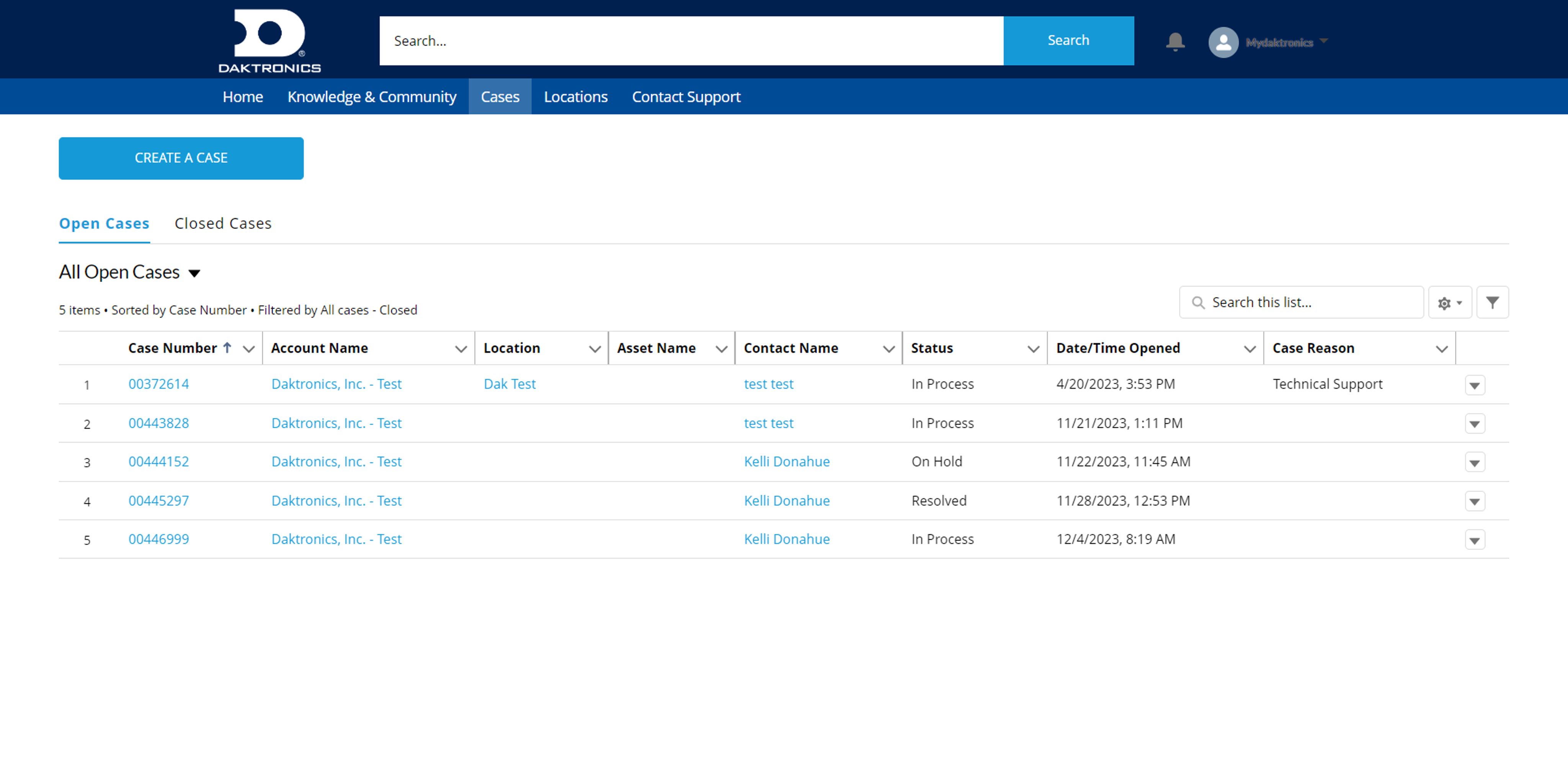Click the Daktronics logo
The height and width of the screenshot is (760, 1568).
(268, 39)
